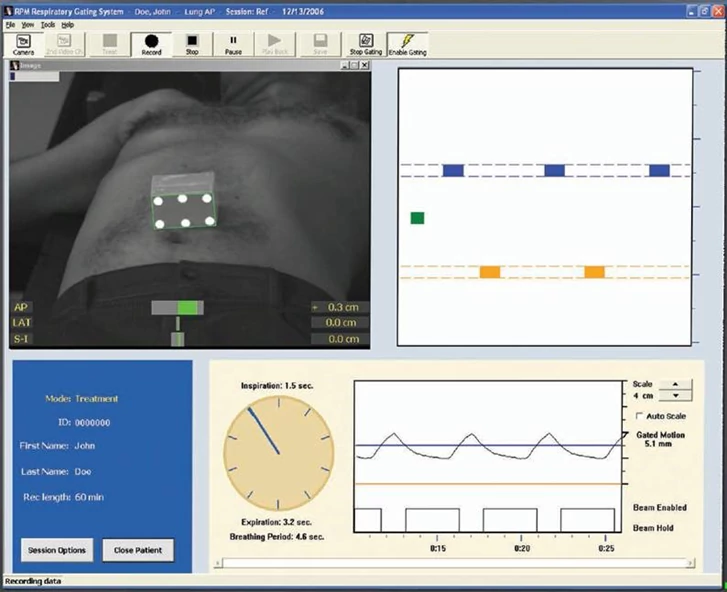
Task: Click the Camera toolbar icon
Action: click(23, 43)
